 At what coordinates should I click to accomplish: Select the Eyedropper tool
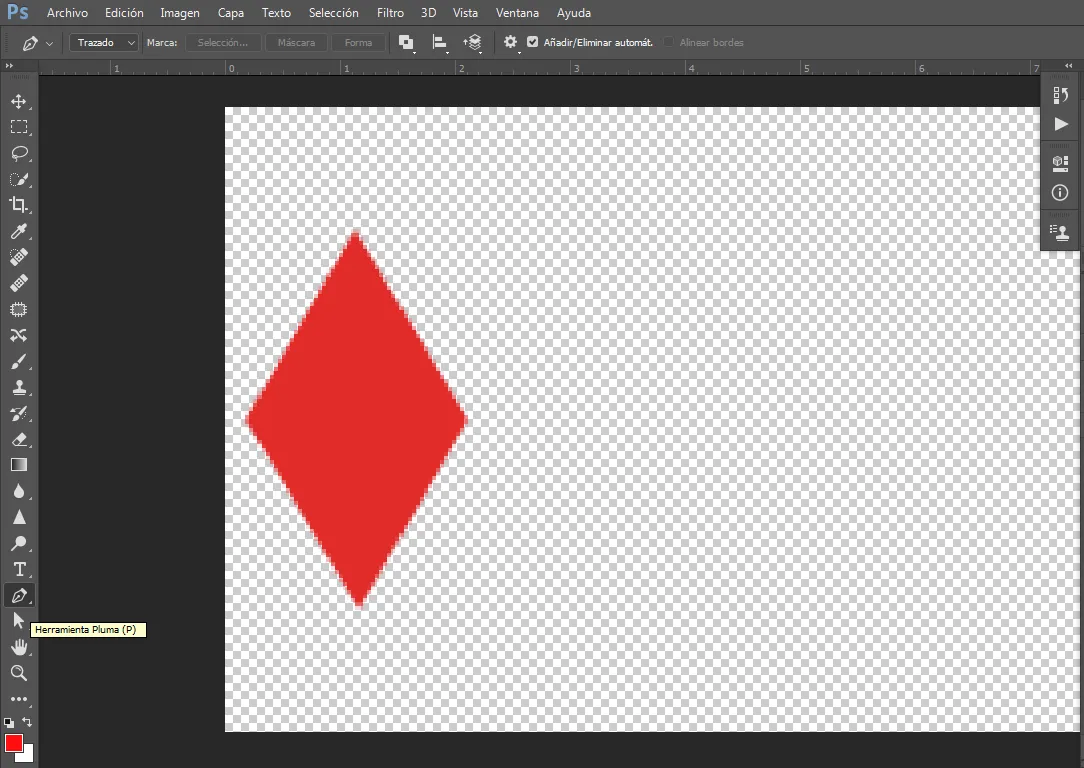coord(19,232)
